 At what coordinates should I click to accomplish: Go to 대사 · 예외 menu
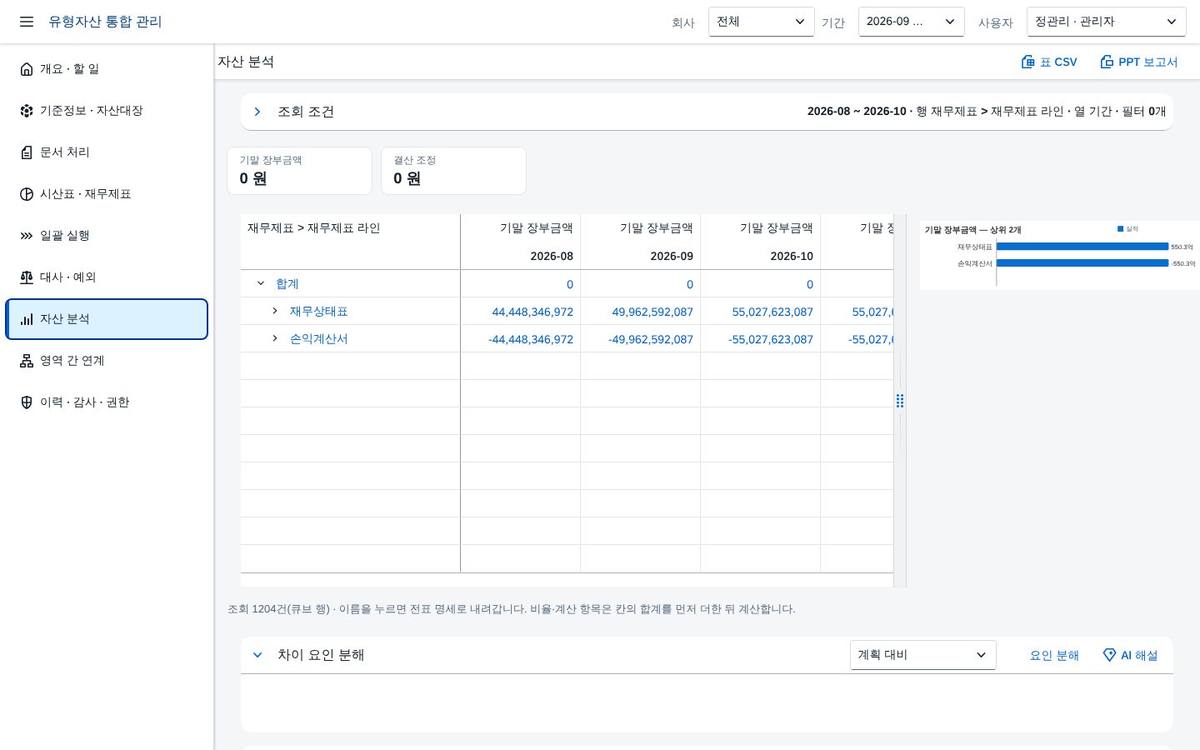coord(107,277)
